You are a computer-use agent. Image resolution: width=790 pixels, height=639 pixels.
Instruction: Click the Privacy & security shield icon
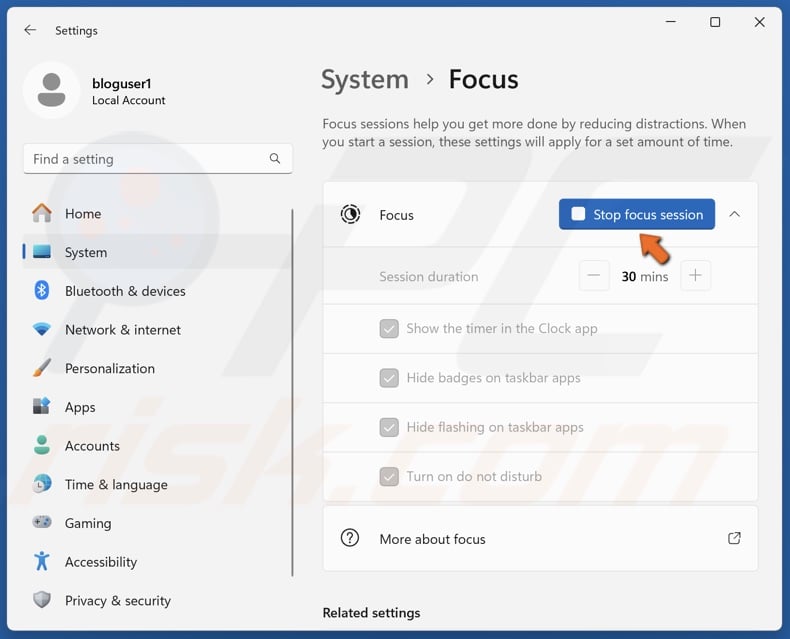point(42,600)
